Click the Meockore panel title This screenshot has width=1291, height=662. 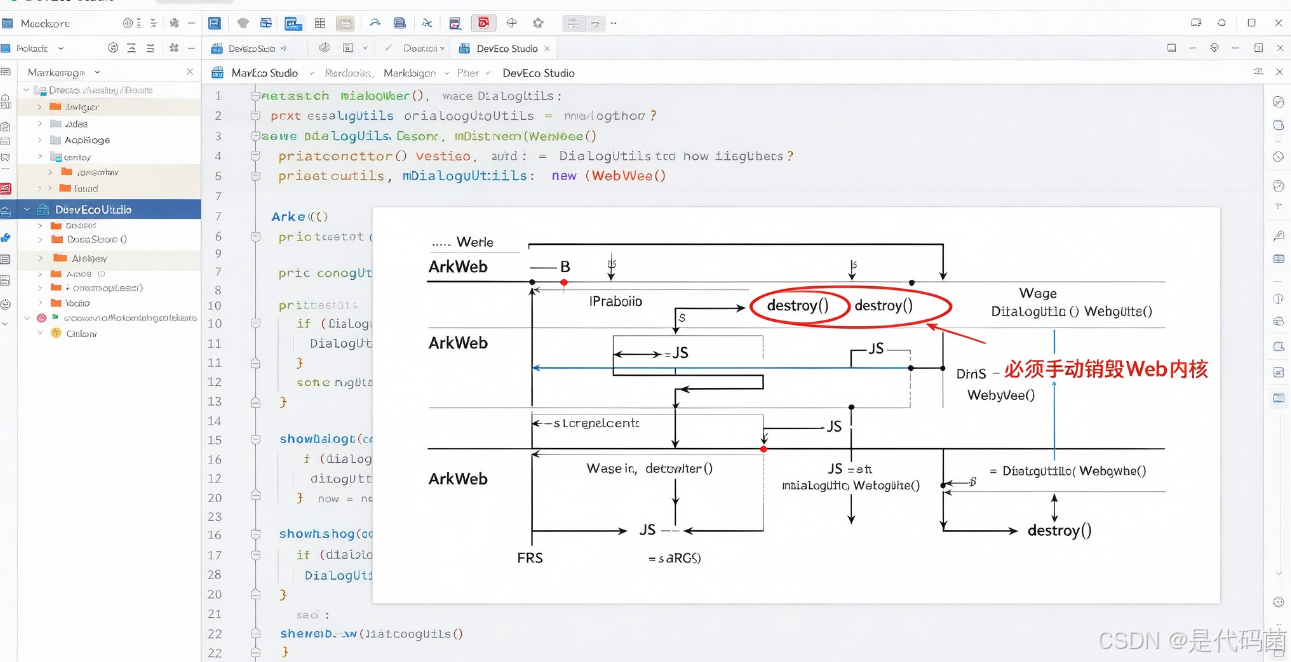[45, 22]
